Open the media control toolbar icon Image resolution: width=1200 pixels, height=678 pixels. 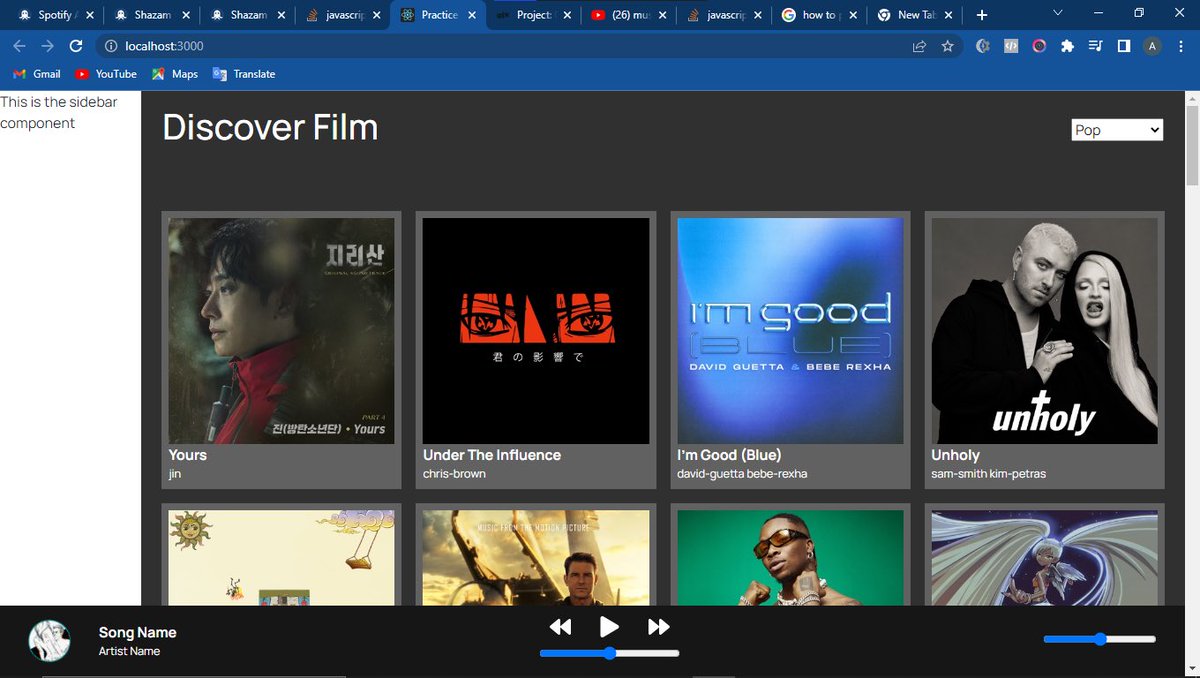(1096, 46)
